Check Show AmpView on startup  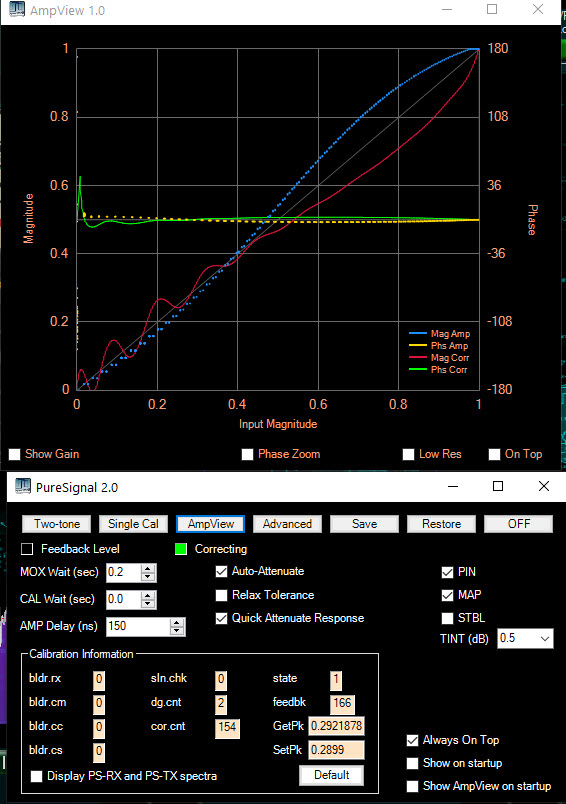(x=412, y=787)
